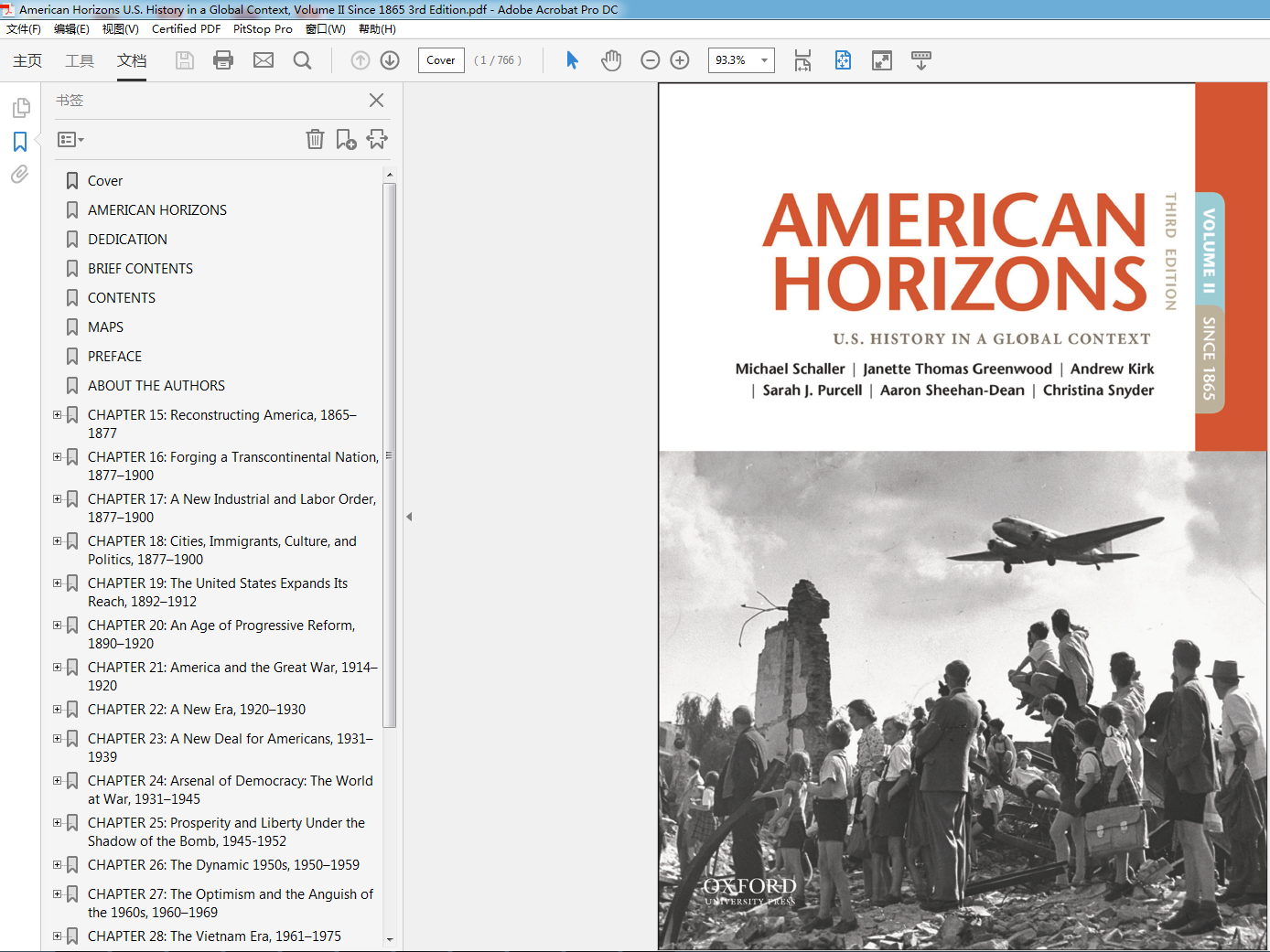
Task: Expand CHAPTER 24 bookmark
Action: pos(57,781)
